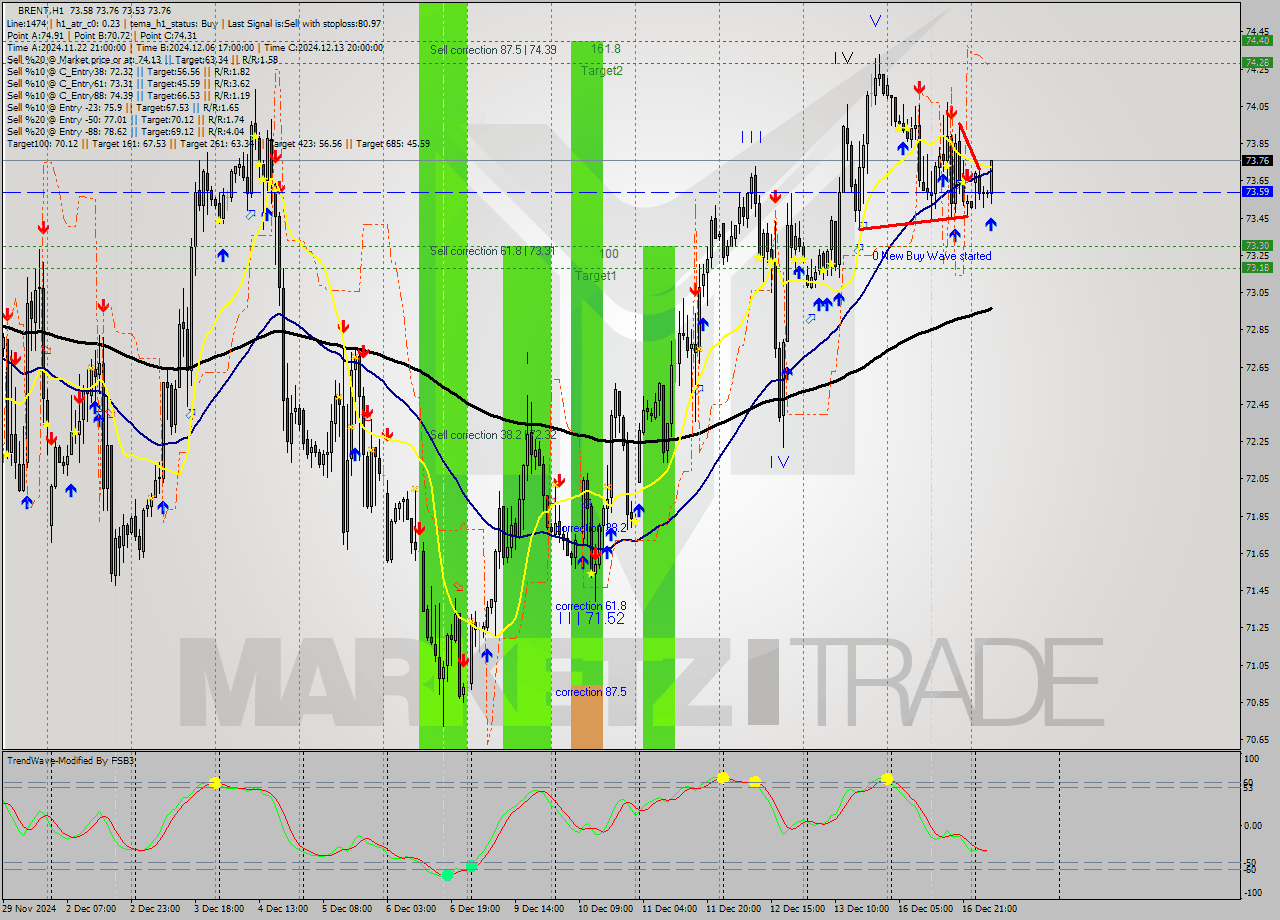Click the green 74.28 price level tag

click(1257, 62)
